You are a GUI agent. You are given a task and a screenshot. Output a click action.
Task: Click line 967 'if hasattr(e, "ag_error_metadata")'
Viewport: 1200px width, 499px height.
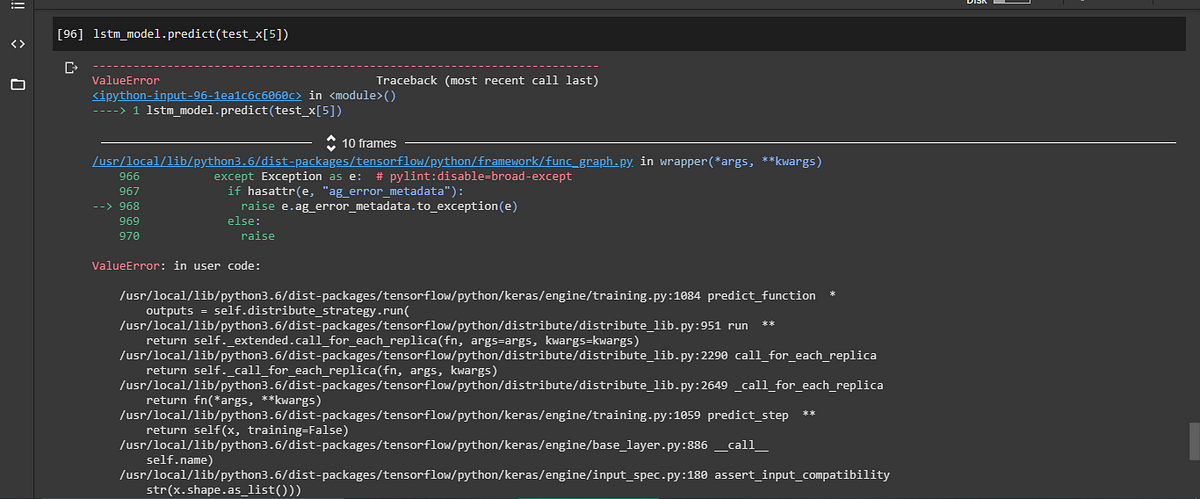pyautogui.click(x=290, y=191)
